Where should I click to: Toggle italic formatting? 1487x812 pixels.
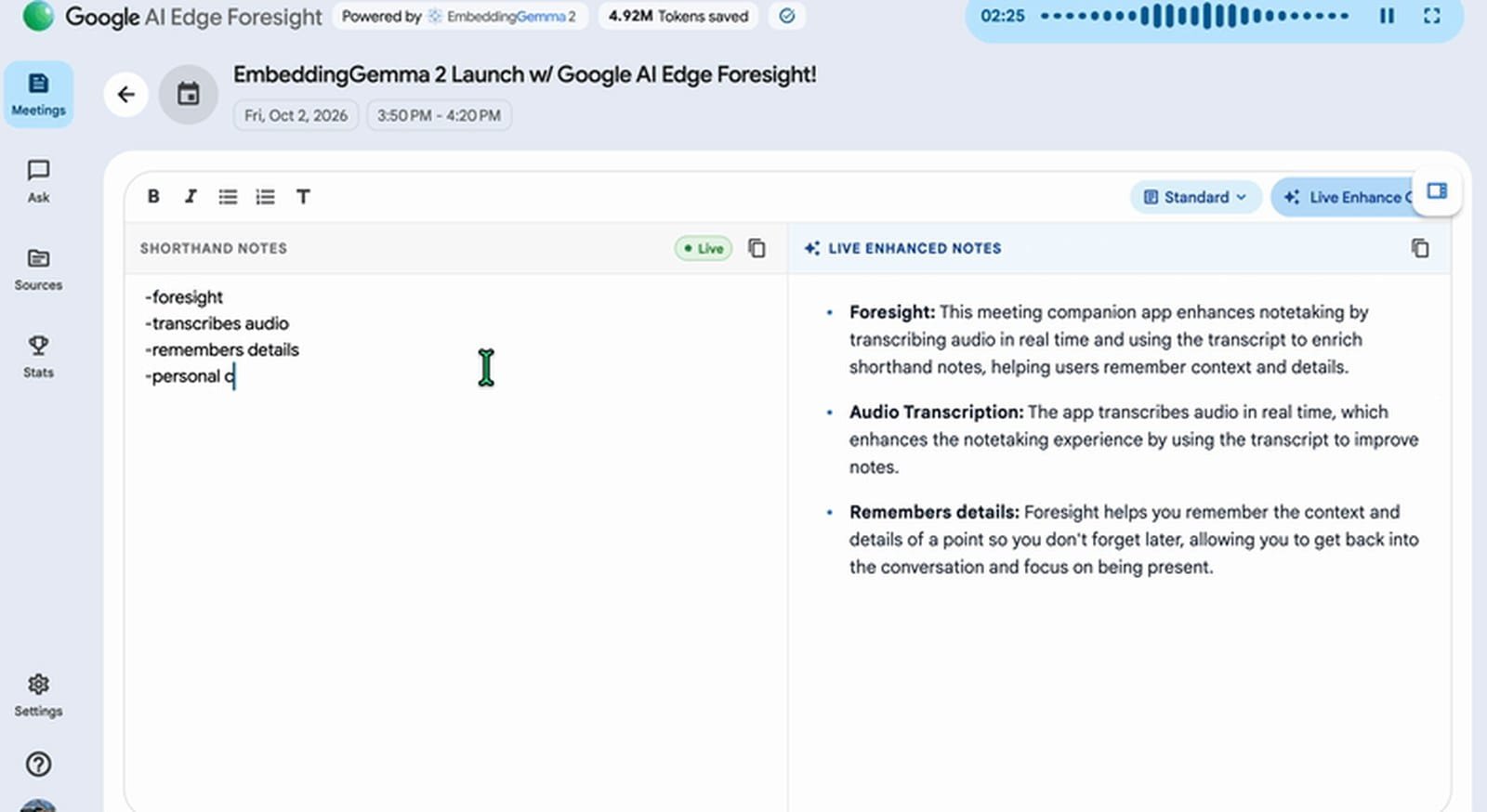click(x=191, y=196)
